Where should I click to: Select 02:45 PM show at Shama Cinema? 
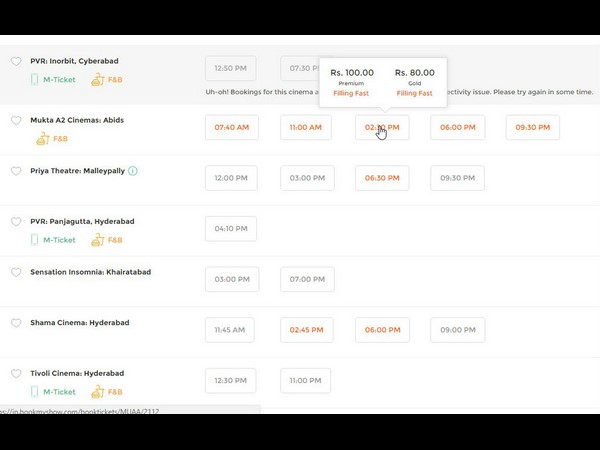pos(307,330)
